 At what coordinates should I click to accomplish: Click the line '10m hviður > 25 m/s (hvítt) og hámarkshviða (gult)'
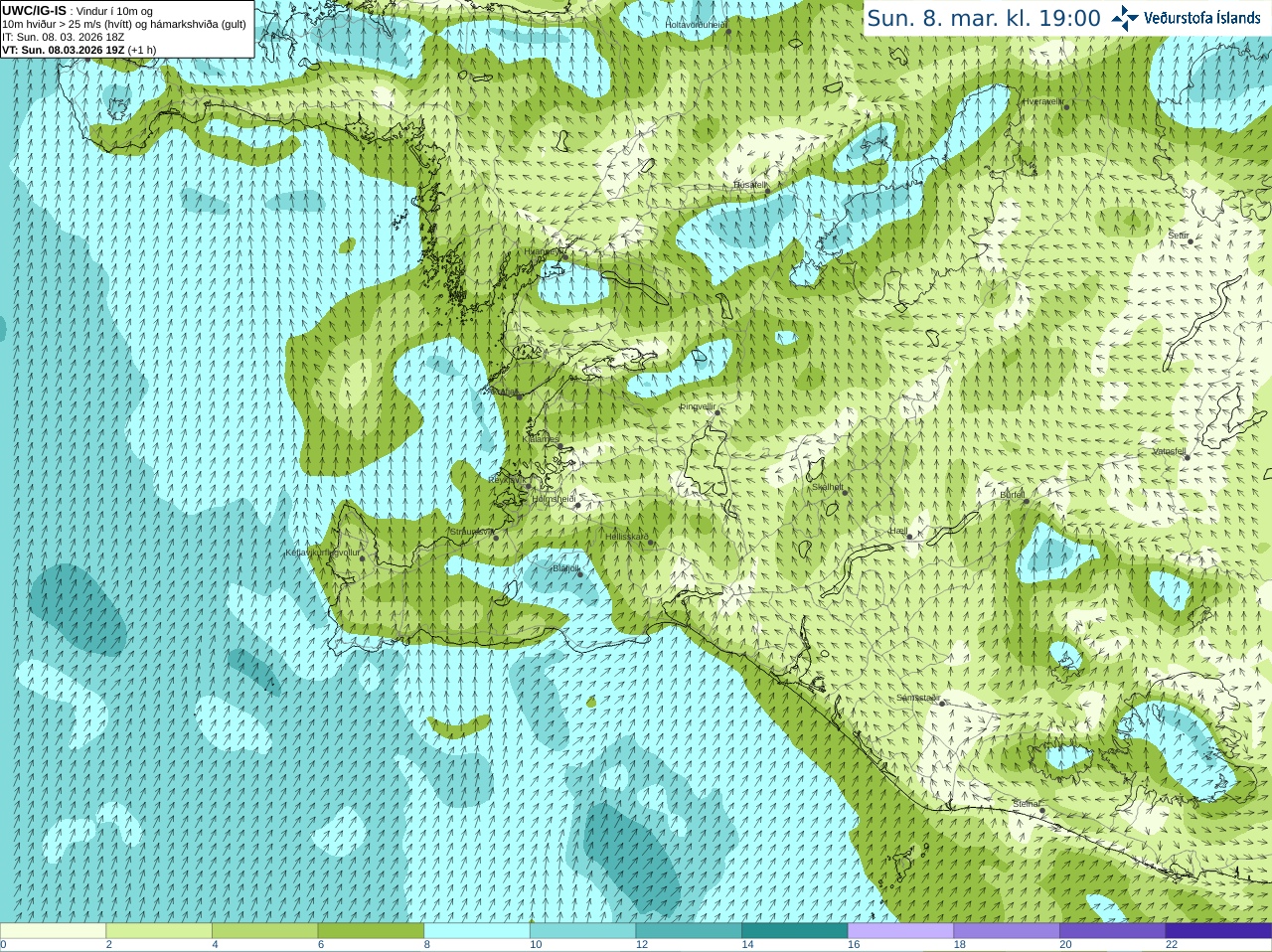124,24
